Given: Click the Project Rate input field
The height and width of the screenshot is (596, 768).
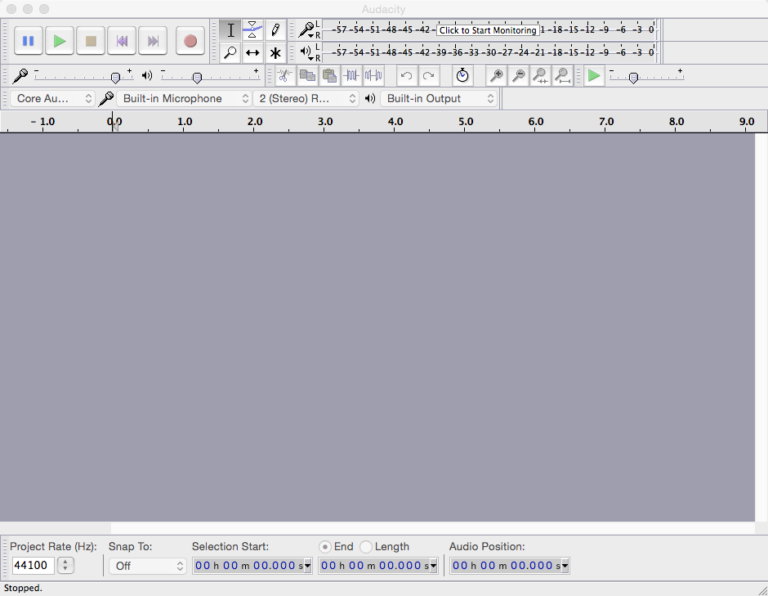Looking at the screenshot, I should click(x=32, y=566).
